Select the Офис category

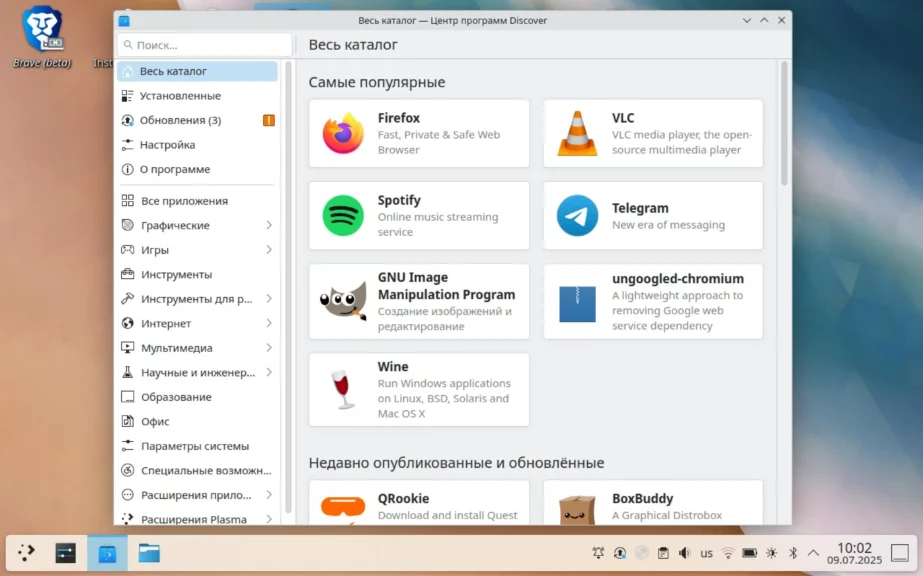click(155, 422)
